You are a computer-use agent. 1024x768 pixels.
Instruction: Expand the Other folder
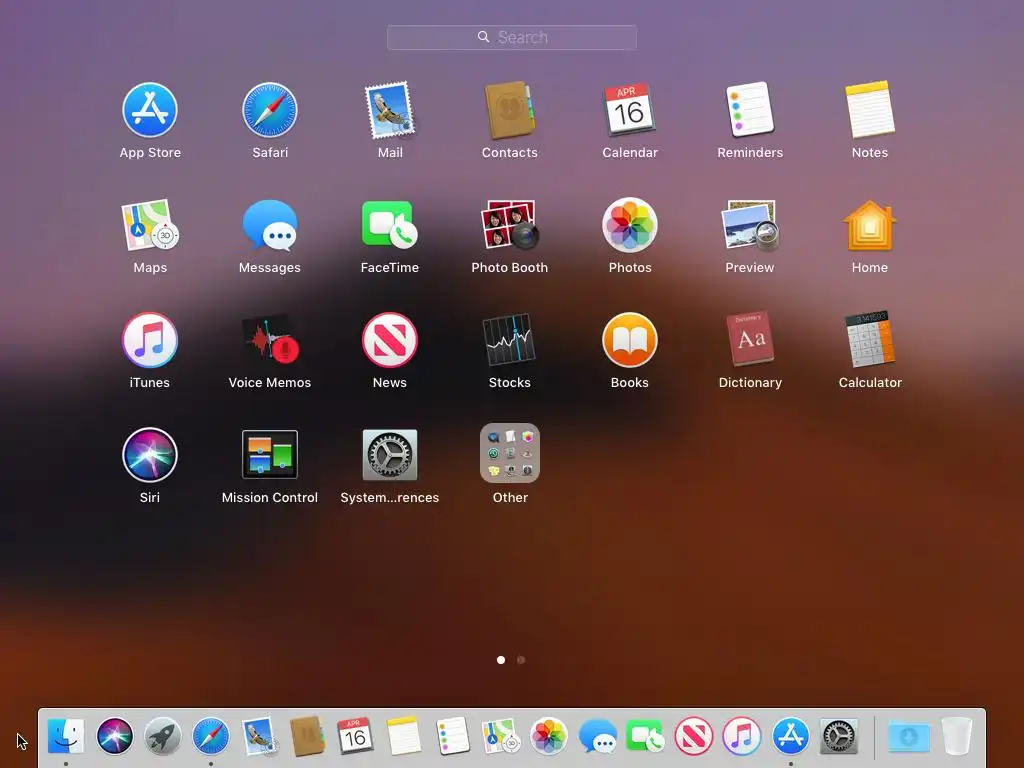509,453
